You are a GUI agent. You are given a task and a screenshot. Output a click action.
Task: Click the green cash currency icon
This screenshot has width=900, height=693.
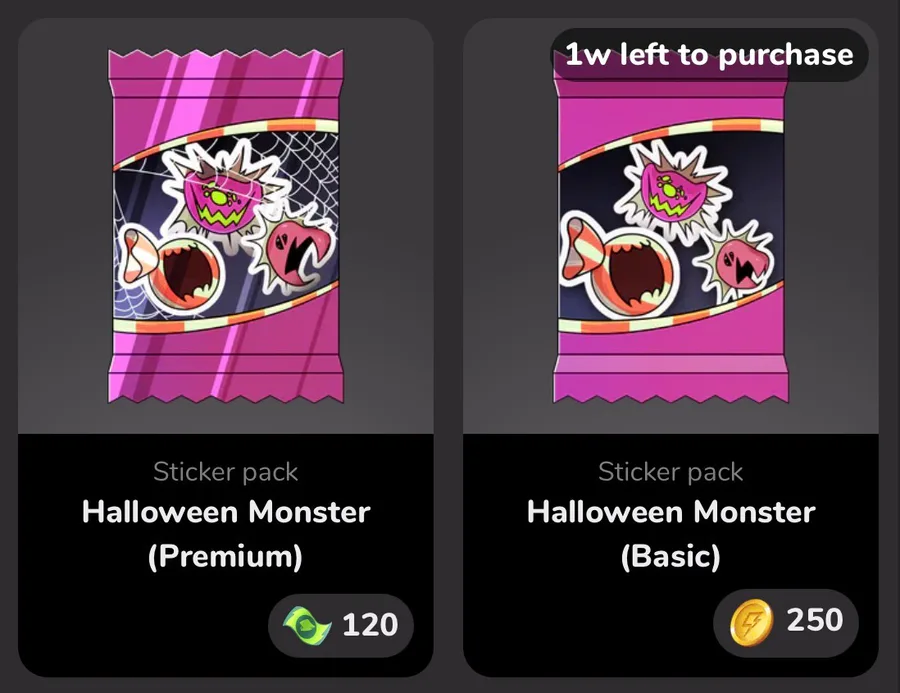[308, 626]
